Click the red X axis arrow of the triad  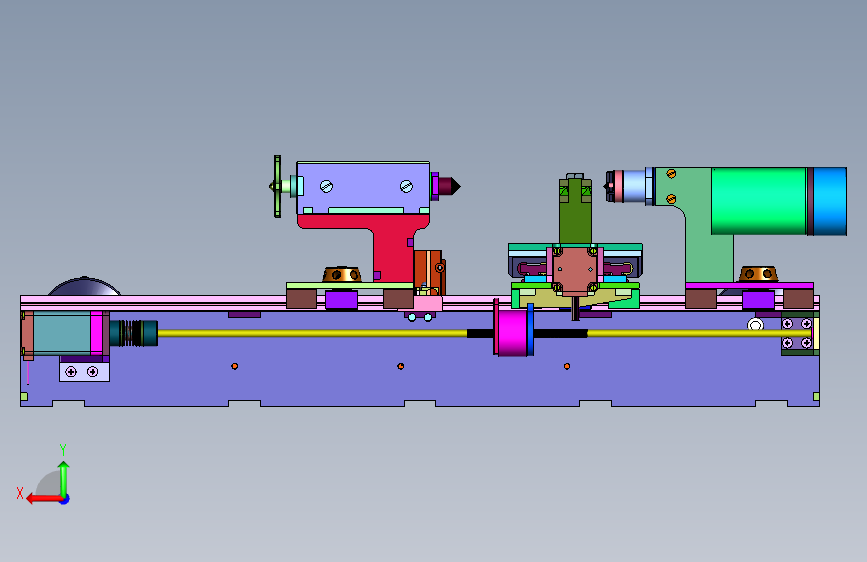[x=43, y=499]
